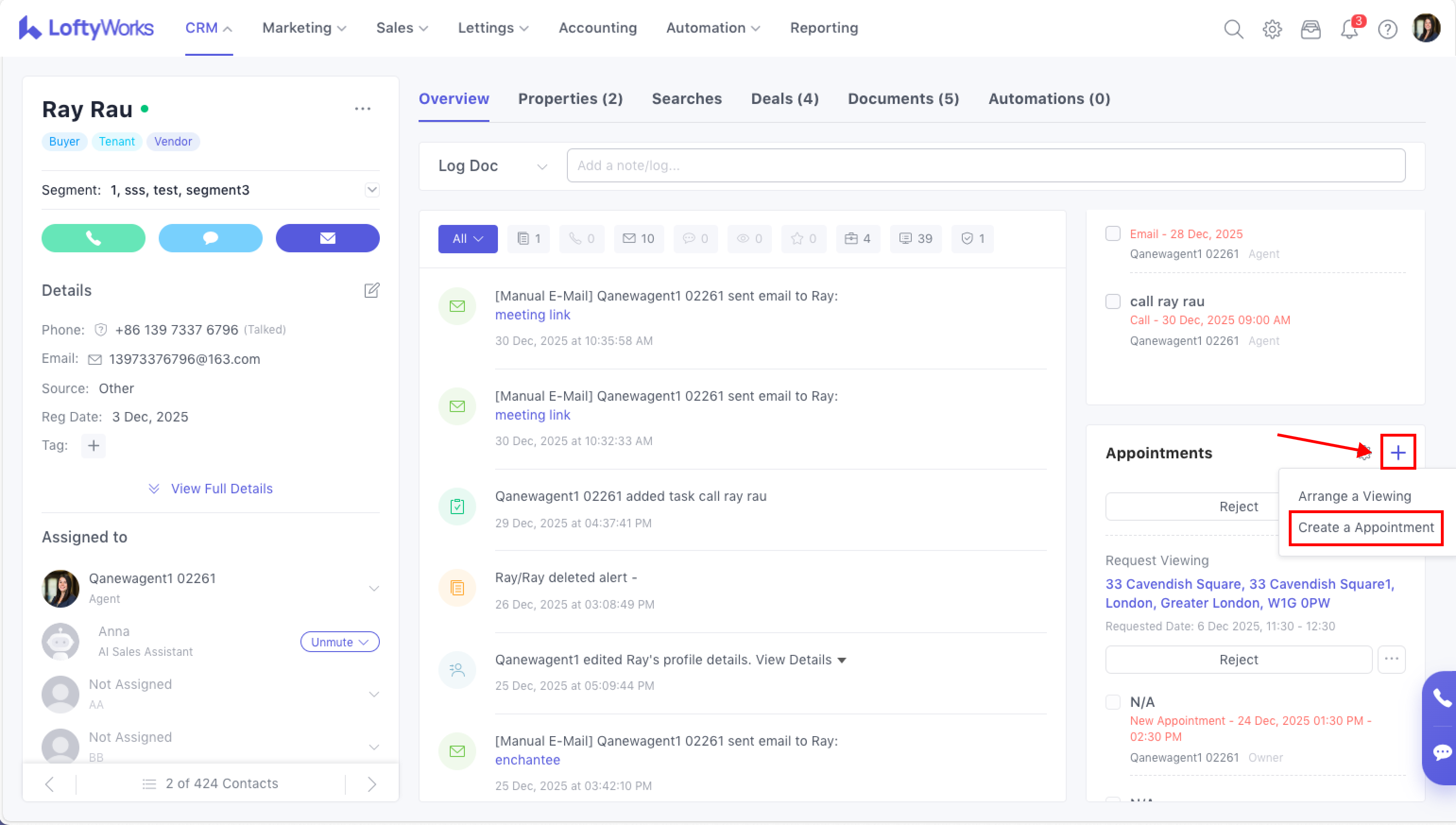Screen dimensions: 1456x825
Task: Open the three-dot menu beside Ray Rau
Action: point(362,109)
